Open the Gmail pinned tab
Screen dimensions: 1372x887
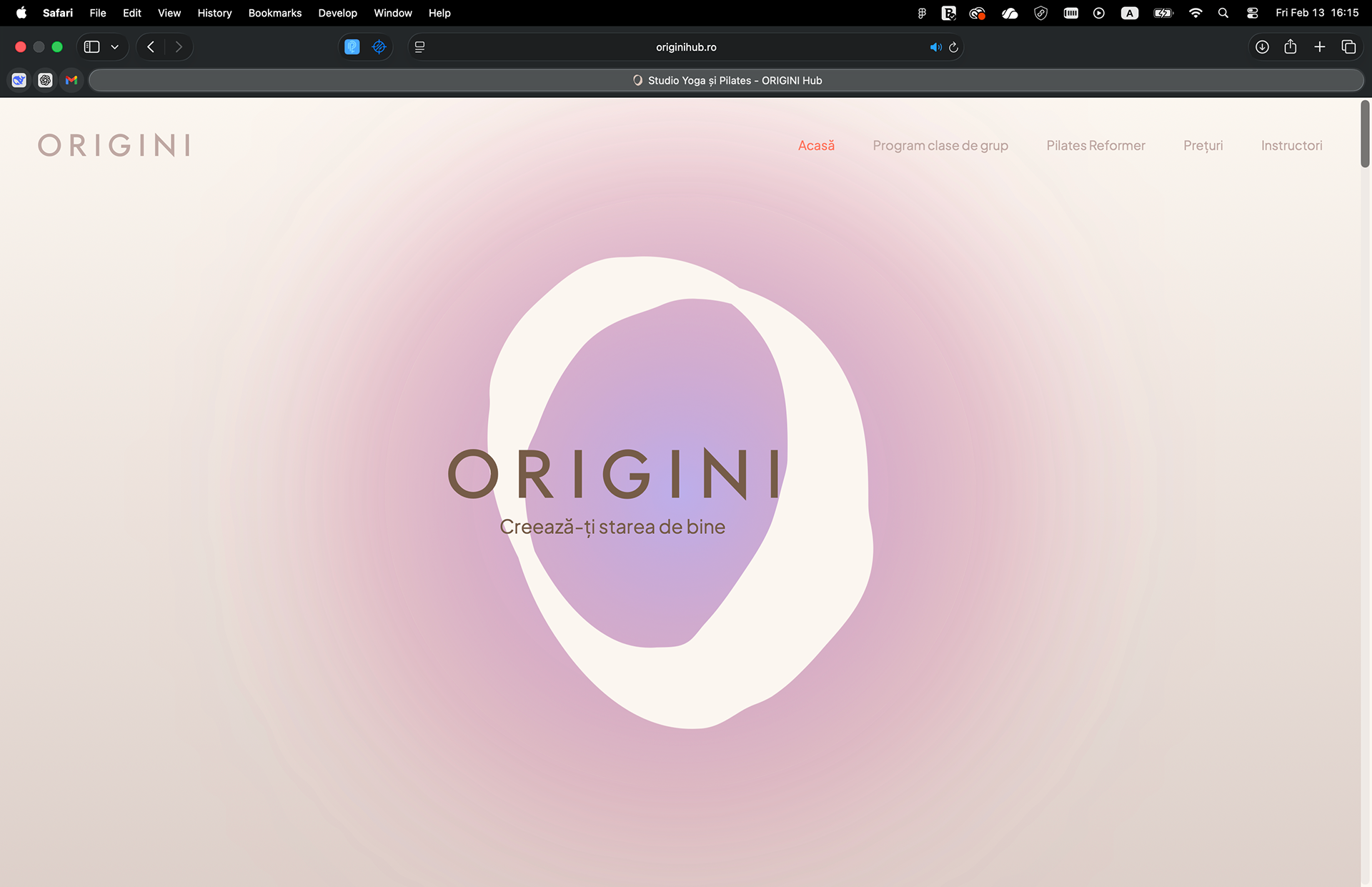pos(71,80)
